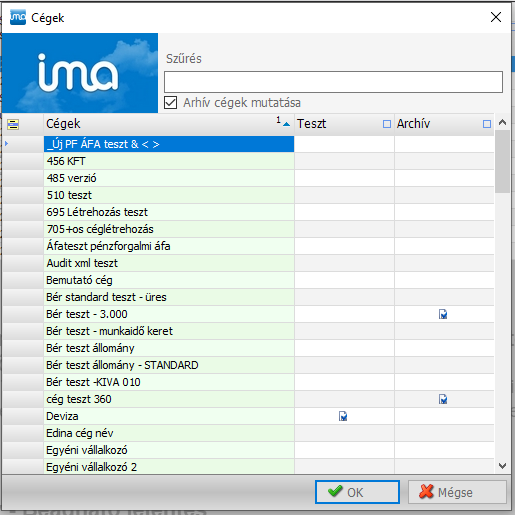
Task: Click the ima app icon in title bar
Action: click(18, 17)
